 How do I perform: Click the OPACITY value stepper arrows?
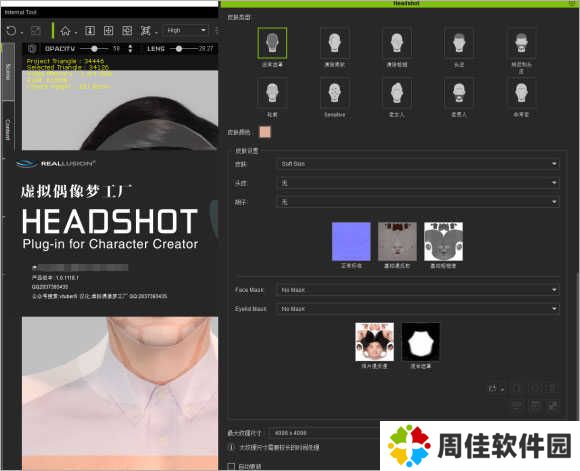130,48
